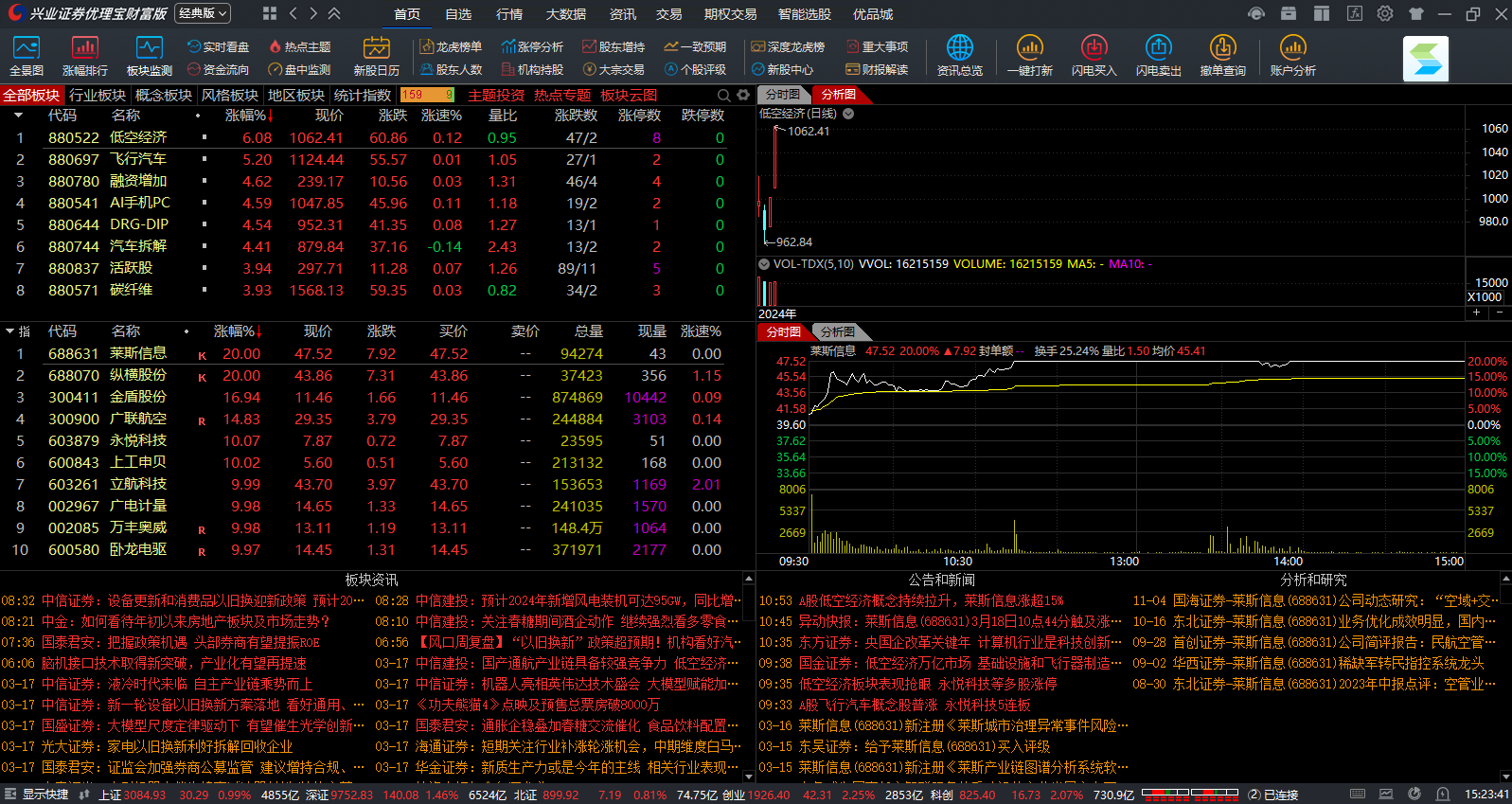Open the 智能选股 menu tab
The image size is (1512, 804).
pos(805,14)
